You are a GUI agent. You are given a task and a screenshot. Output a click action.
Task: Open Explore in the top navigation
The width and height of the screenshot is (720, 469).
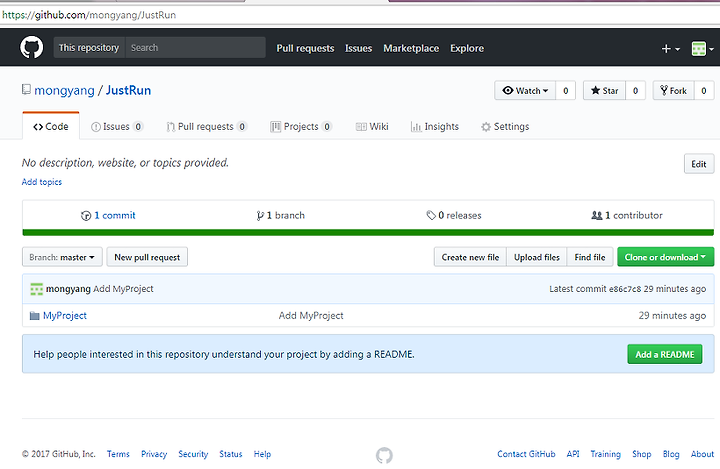pos(467,48)
